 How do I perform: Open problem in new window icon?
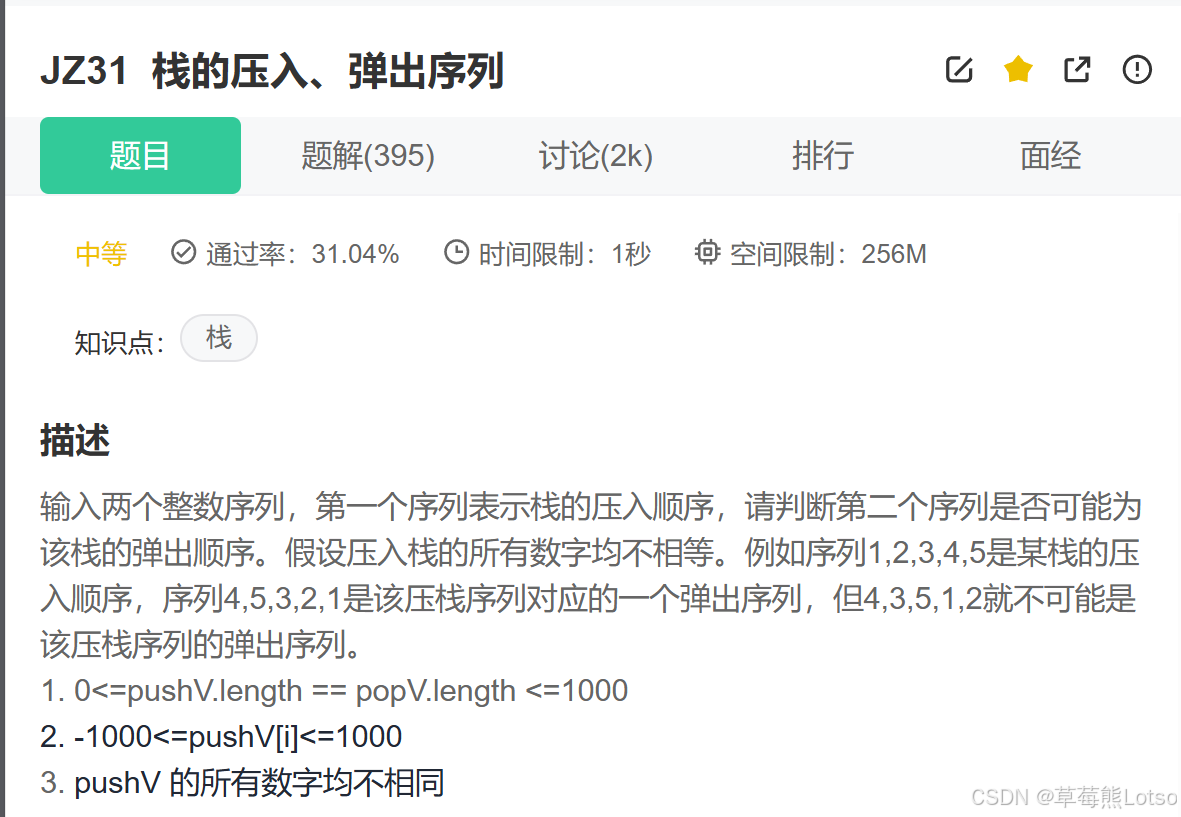[1077, 69]
